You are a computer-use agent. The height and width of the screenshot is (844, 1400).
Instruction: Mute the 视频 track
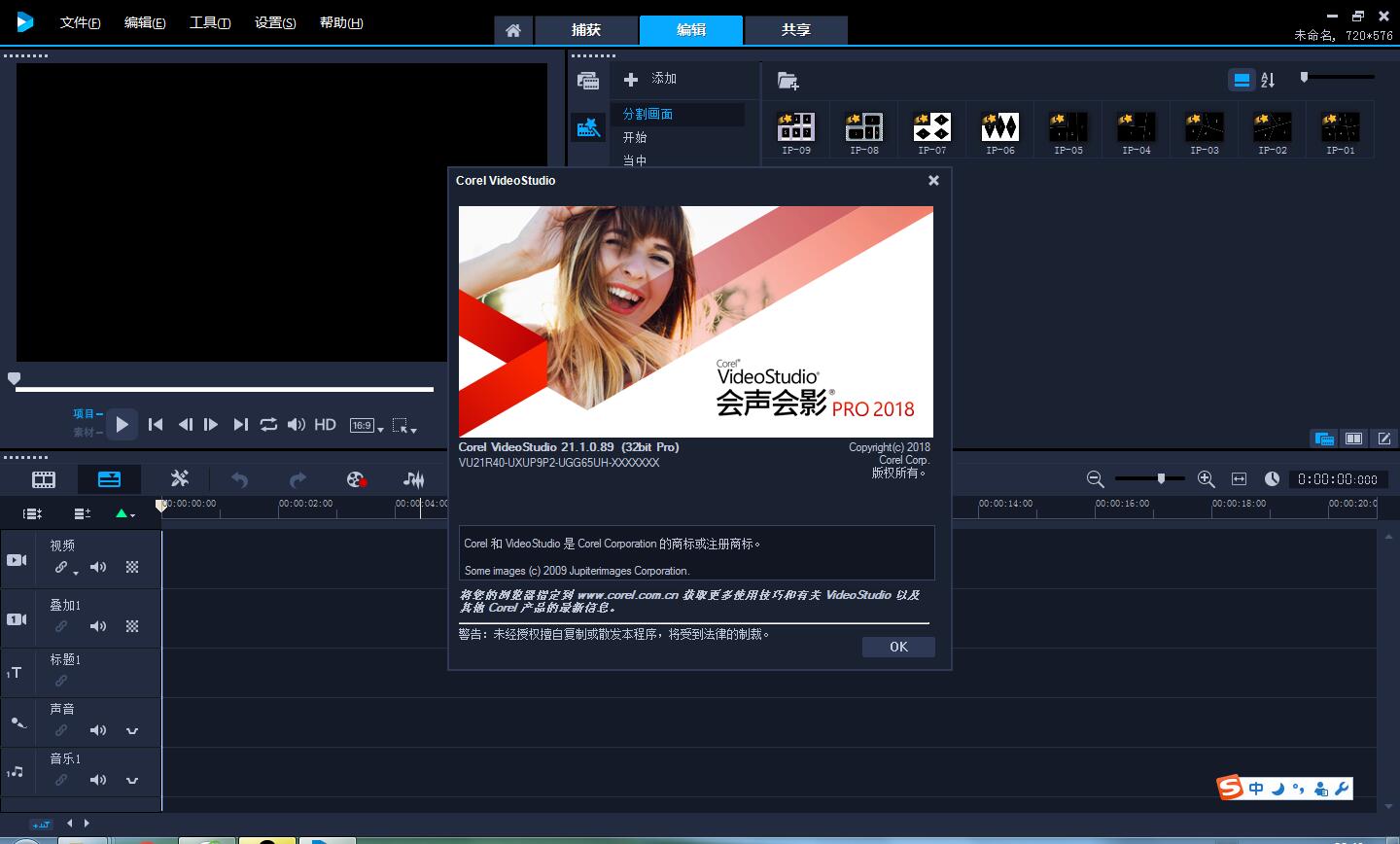pyautogui.click(x=98, y=567)
